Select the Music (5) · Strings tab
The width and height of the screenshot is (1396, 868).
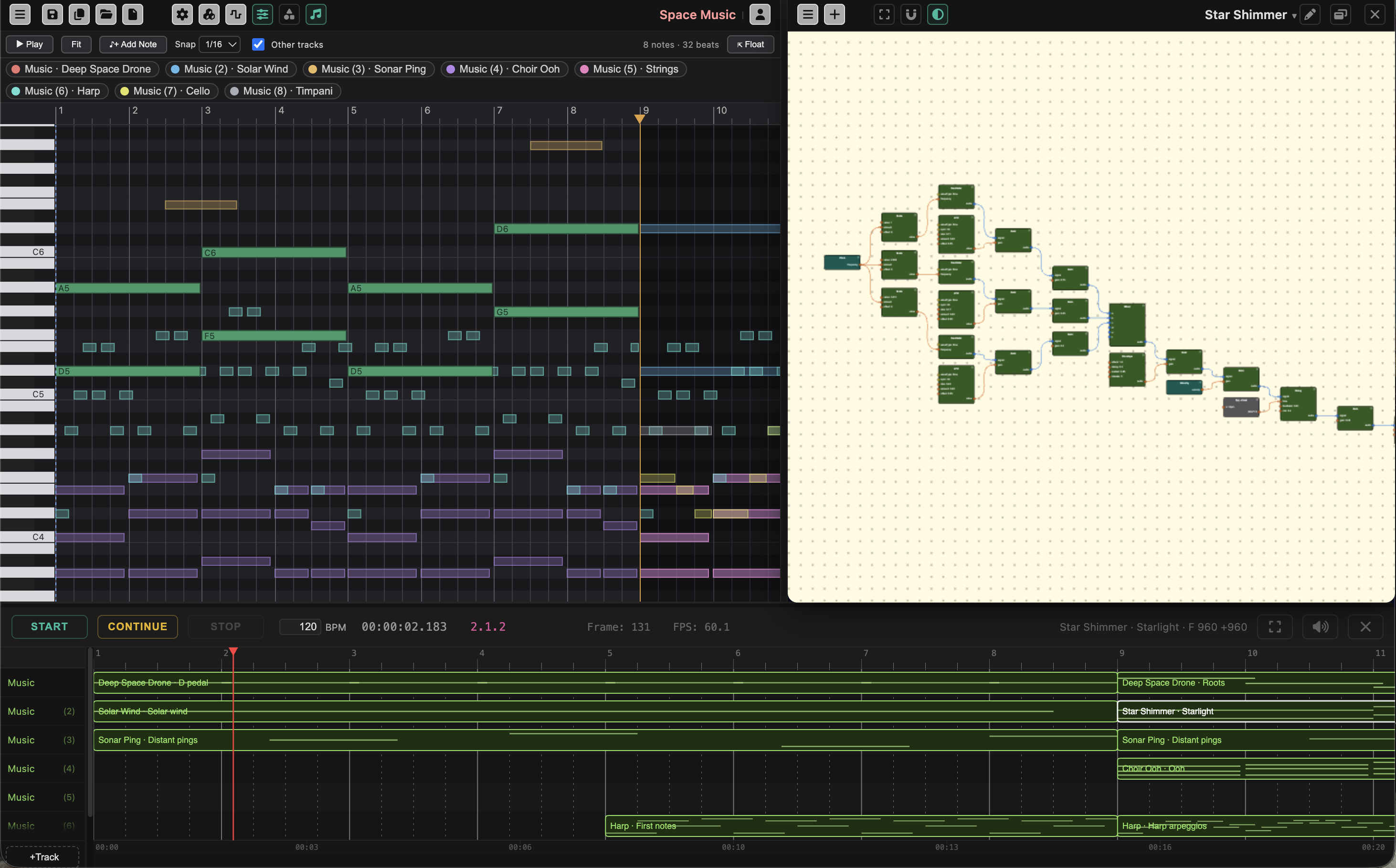[x=630, y=69]
